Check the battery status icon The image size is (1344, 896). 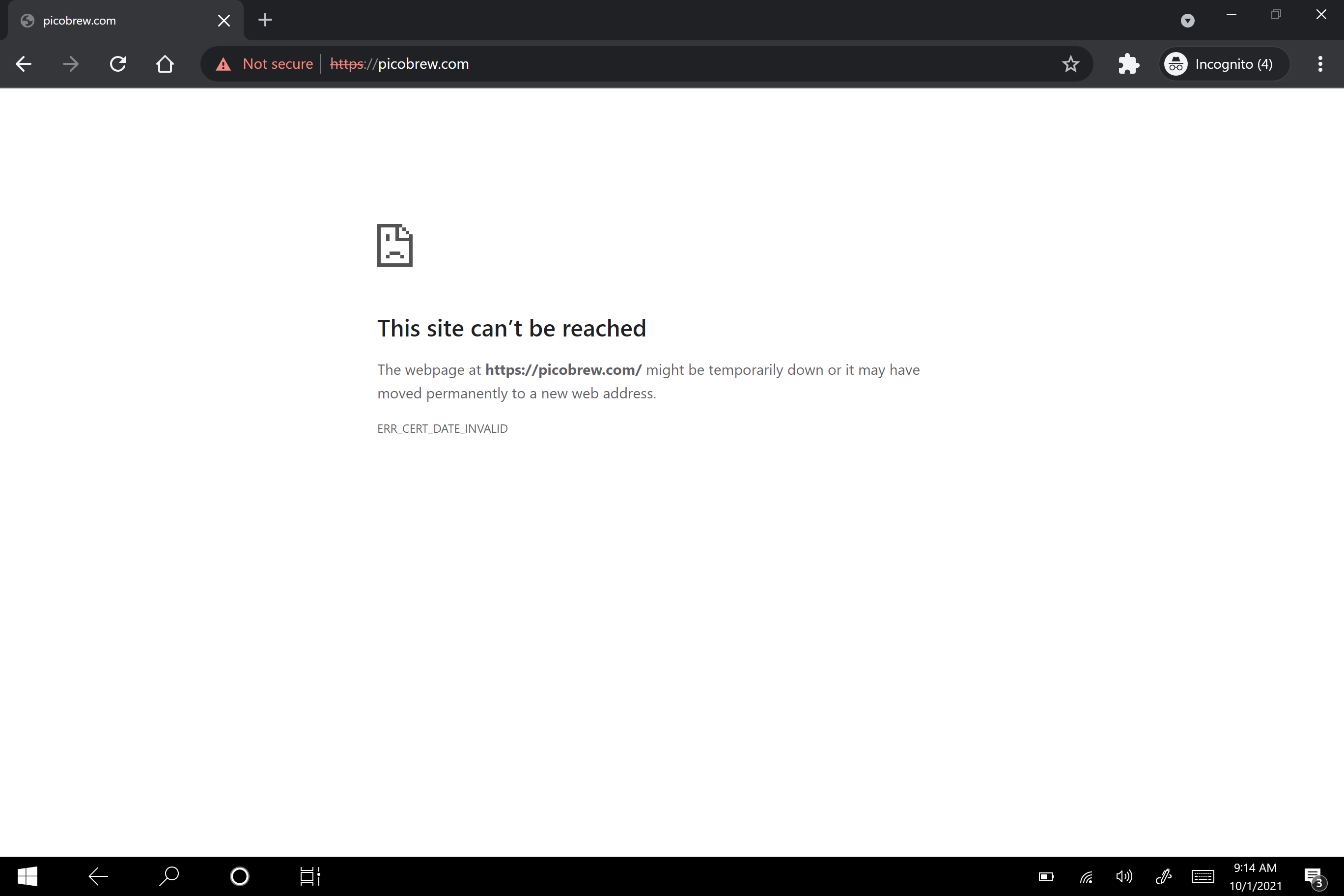(1046, 876)
